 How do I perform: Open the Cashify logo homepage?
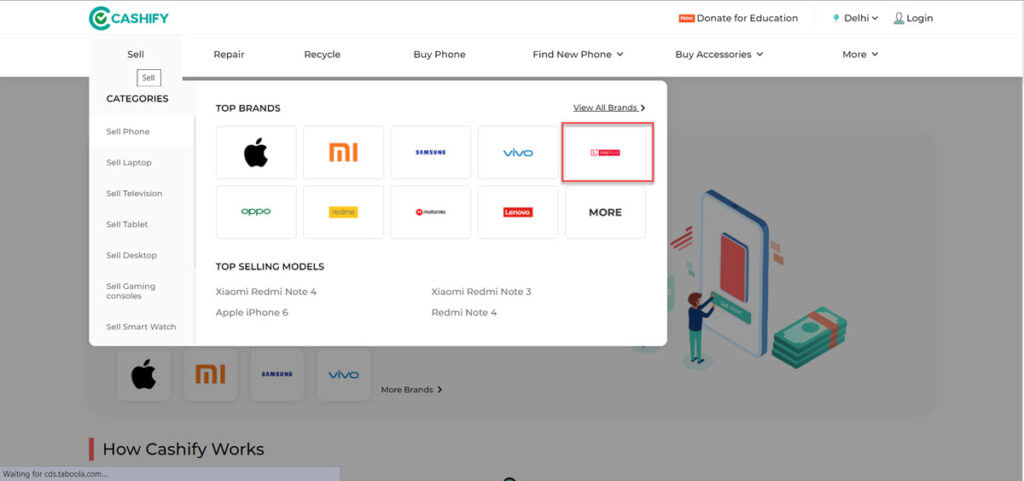coord(129,18)
